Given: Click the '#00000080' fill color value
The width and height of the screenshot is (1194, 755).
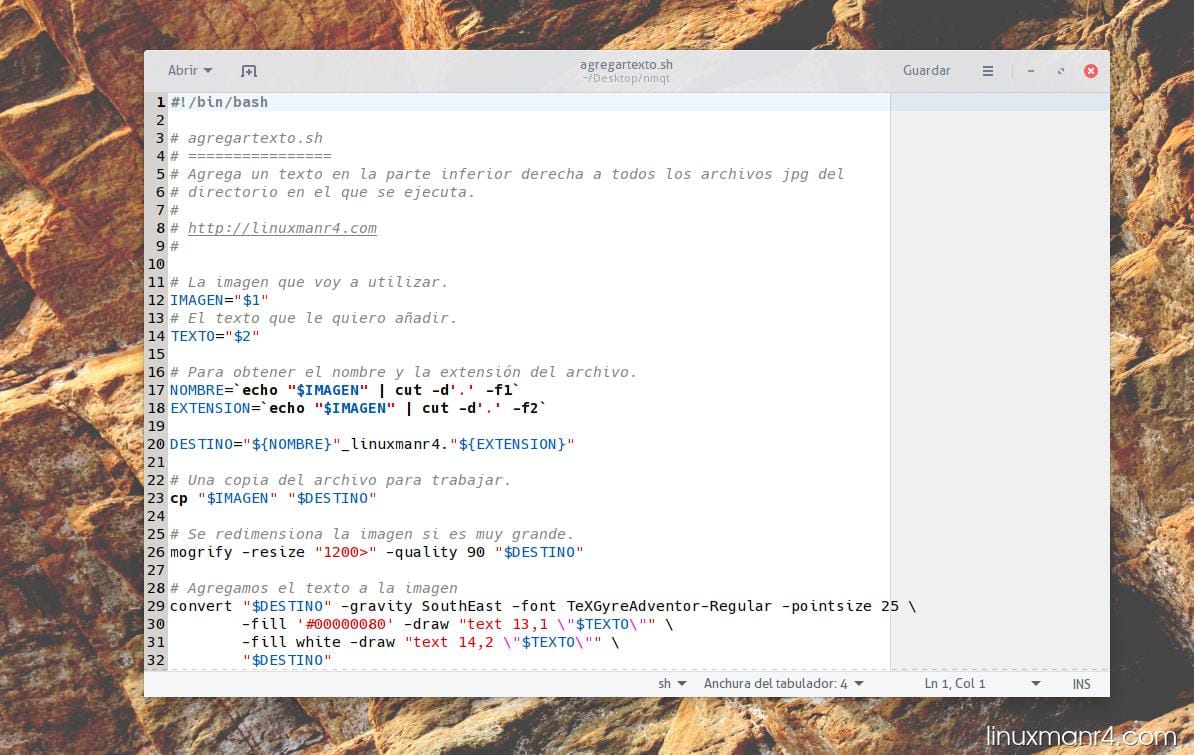Looking at the screenshot, I should (345, 624).
